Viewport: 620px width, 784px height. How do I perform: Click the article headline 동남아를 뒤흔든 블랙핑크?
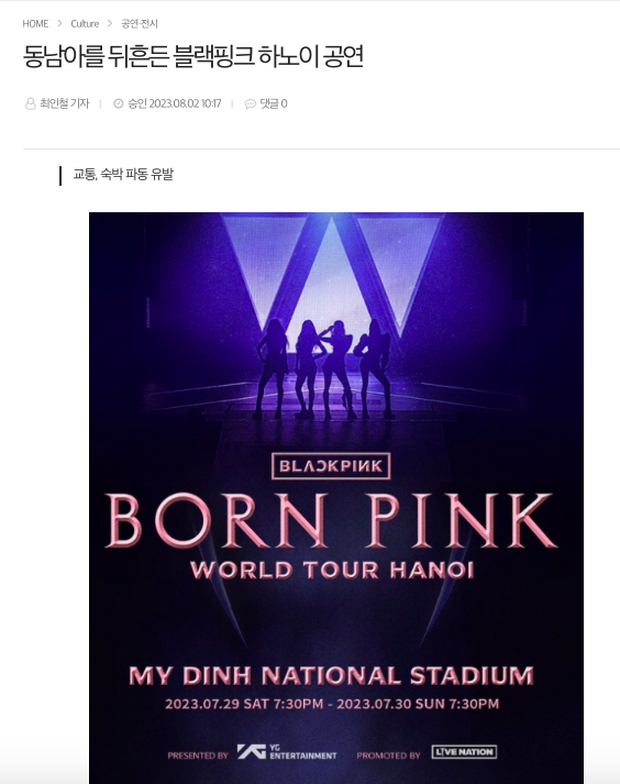(x=193, y=56)
